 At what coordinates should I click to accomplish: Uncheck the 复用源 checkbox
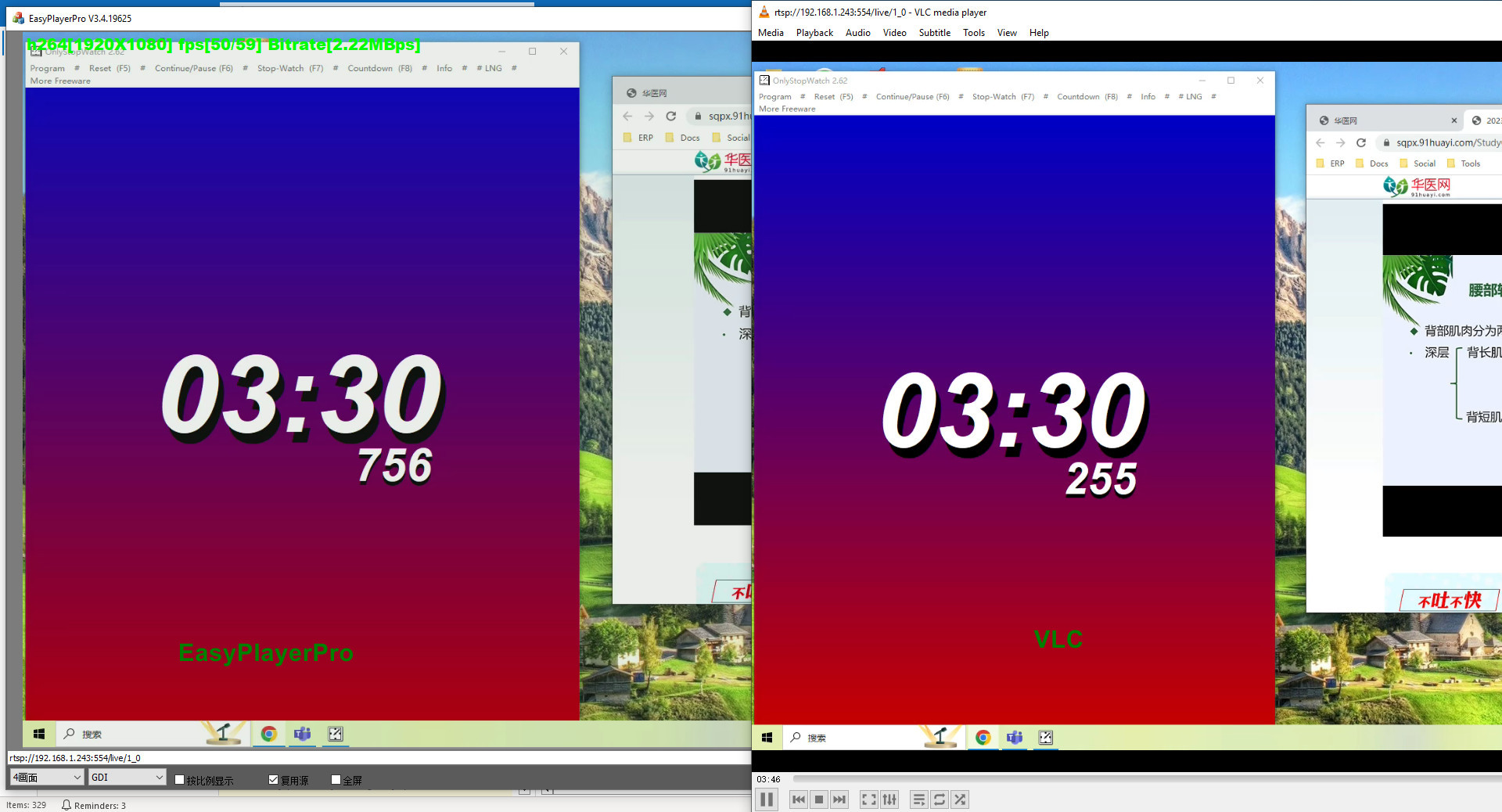click(274, 780)
